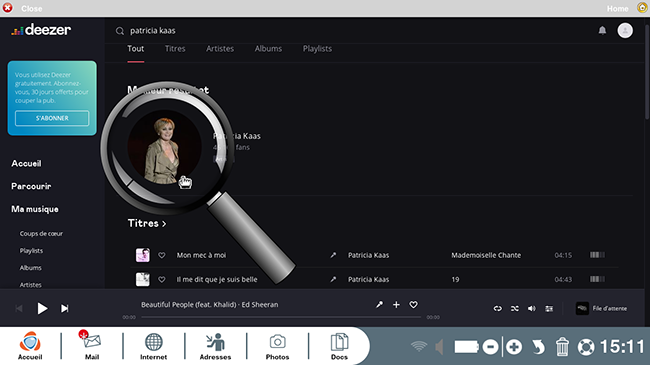The height and width of the screenshot is (365, 650).
Task: Open Coups de cœur in sidebar
Action: point(41,234)
